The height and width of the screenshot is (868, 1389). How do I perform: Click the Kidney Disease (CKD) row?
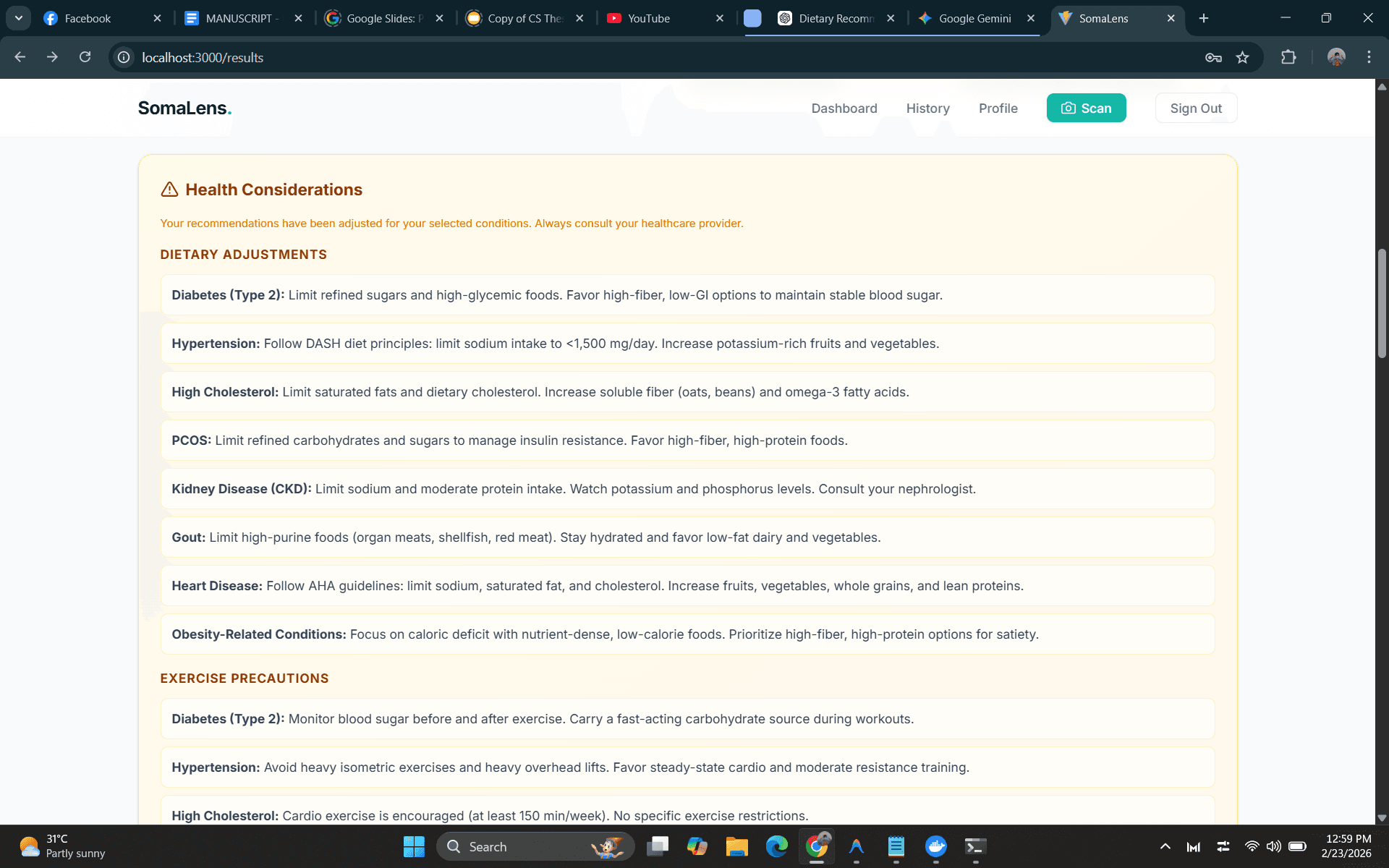point(687,488)
